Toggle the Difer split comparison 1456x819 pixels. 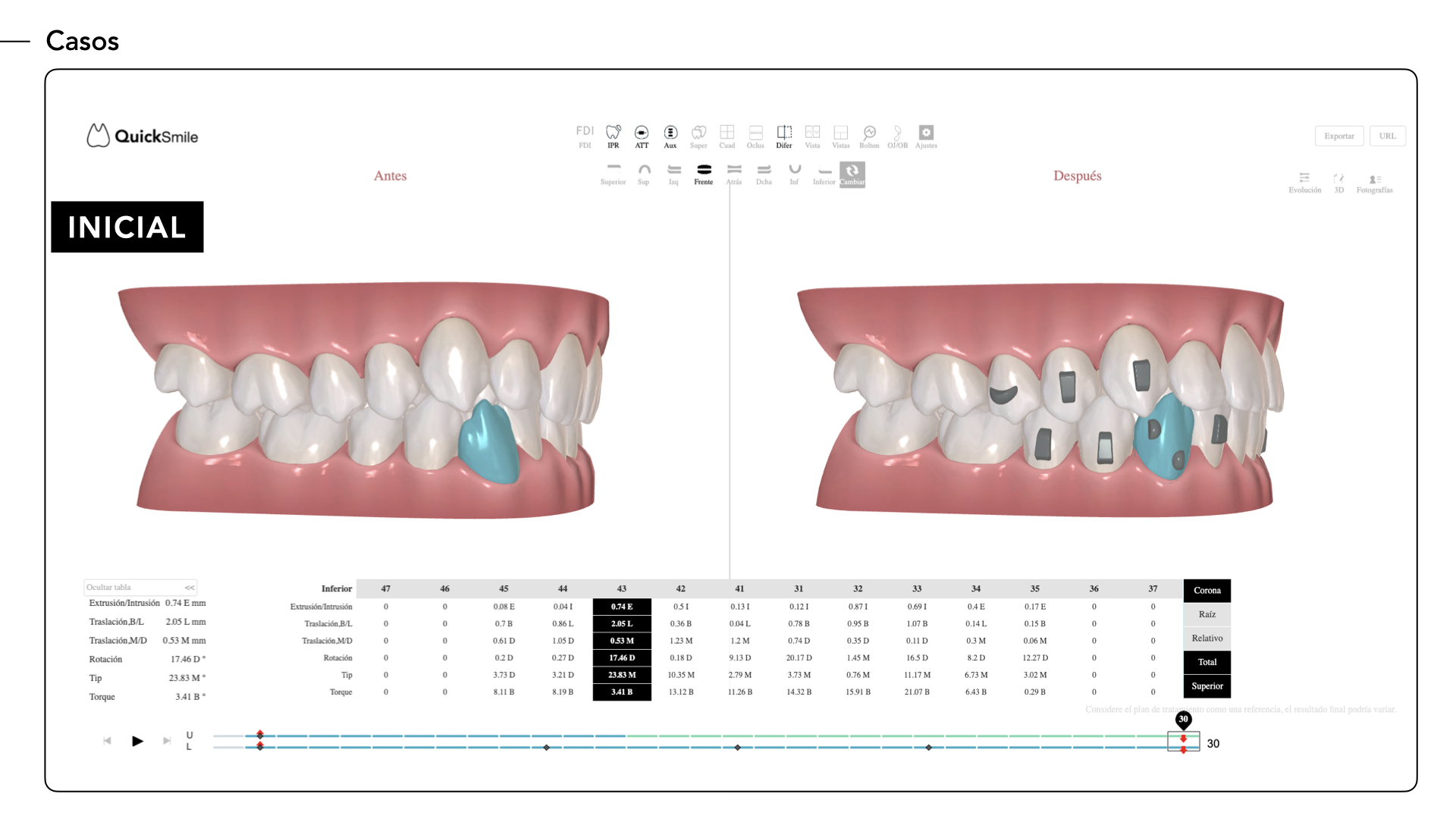click(784, 136)
